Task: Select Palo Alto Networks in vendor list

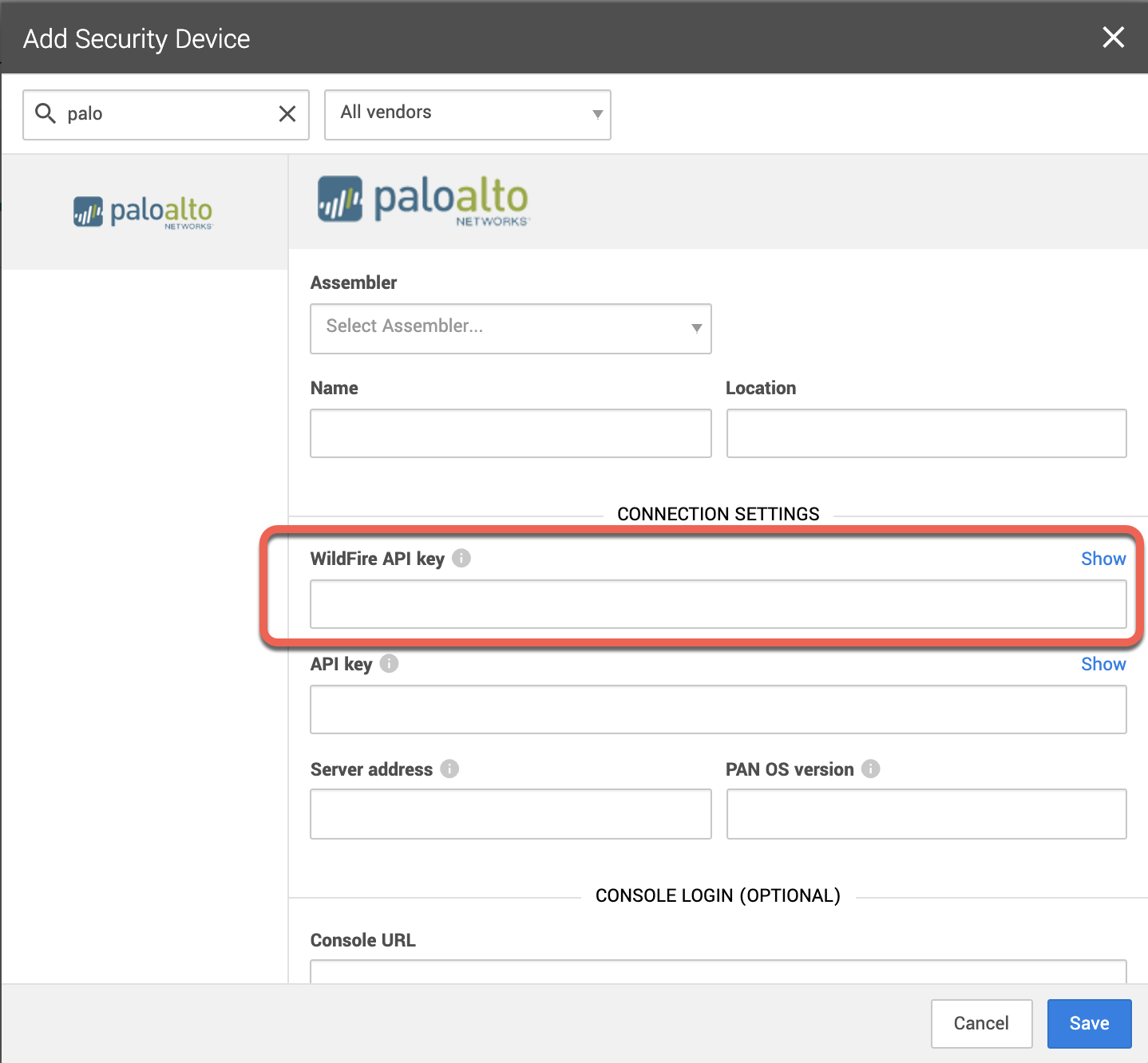Action: tap(144, 212)
